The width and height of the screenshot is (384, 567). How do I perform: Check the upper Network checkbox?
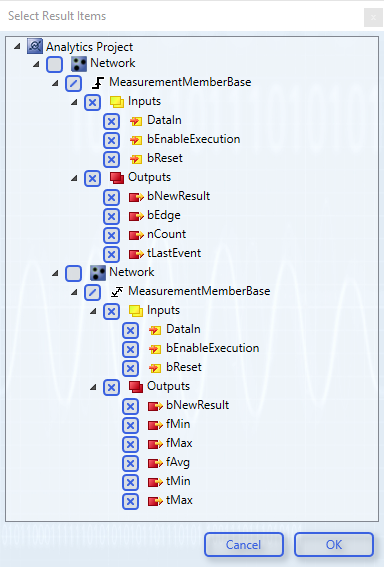coord(55,64)
